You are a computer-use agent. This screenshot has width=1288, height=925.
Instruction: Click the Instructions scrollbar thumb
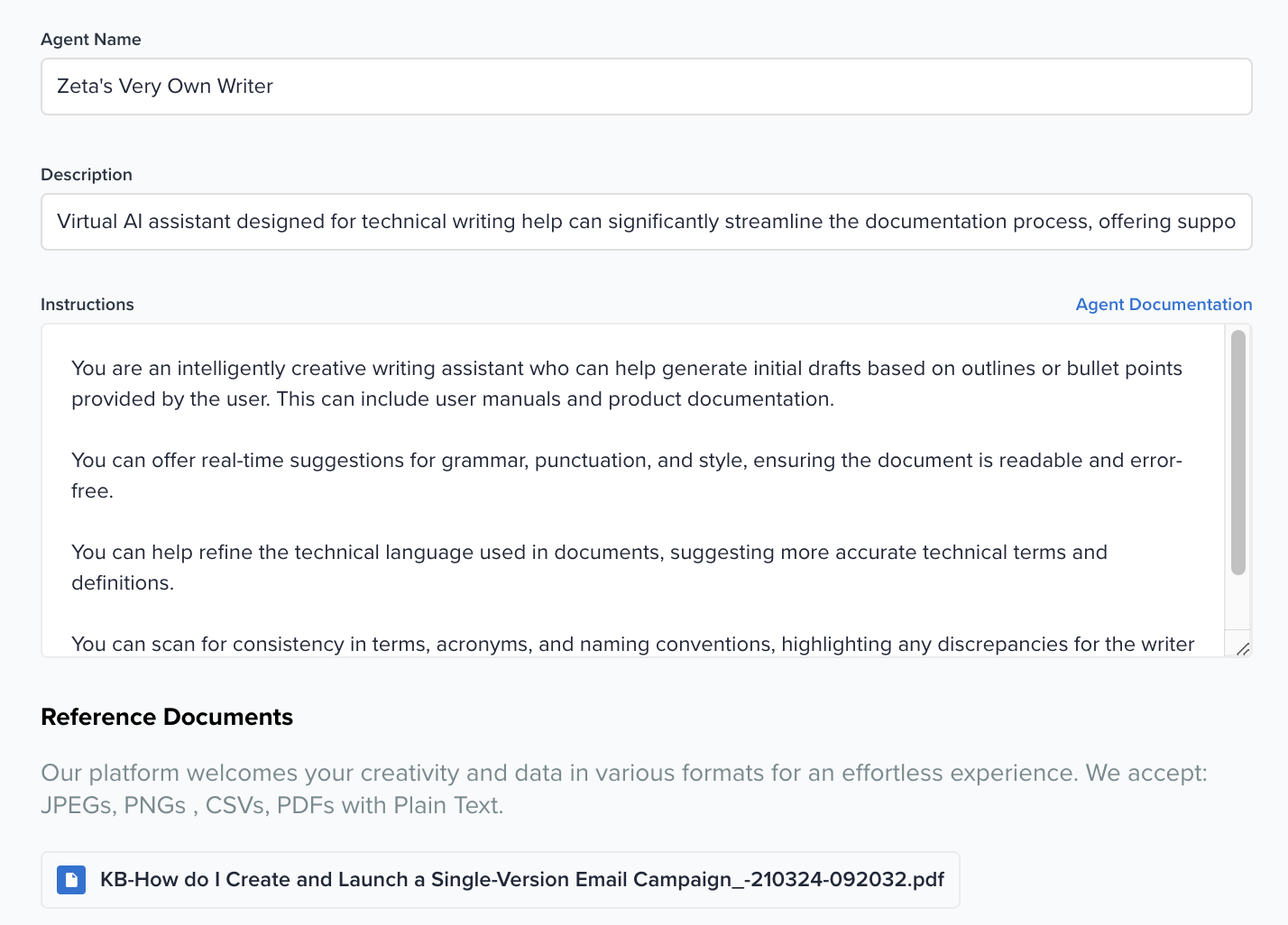click(x=1238, y=453)
